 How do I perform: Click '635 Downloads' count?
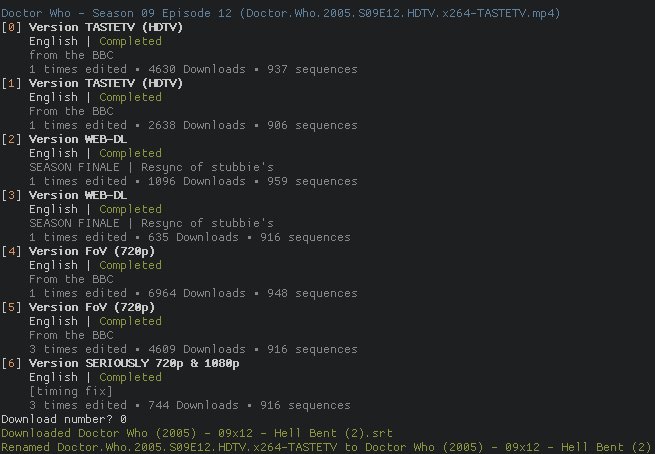coord(193,237)
